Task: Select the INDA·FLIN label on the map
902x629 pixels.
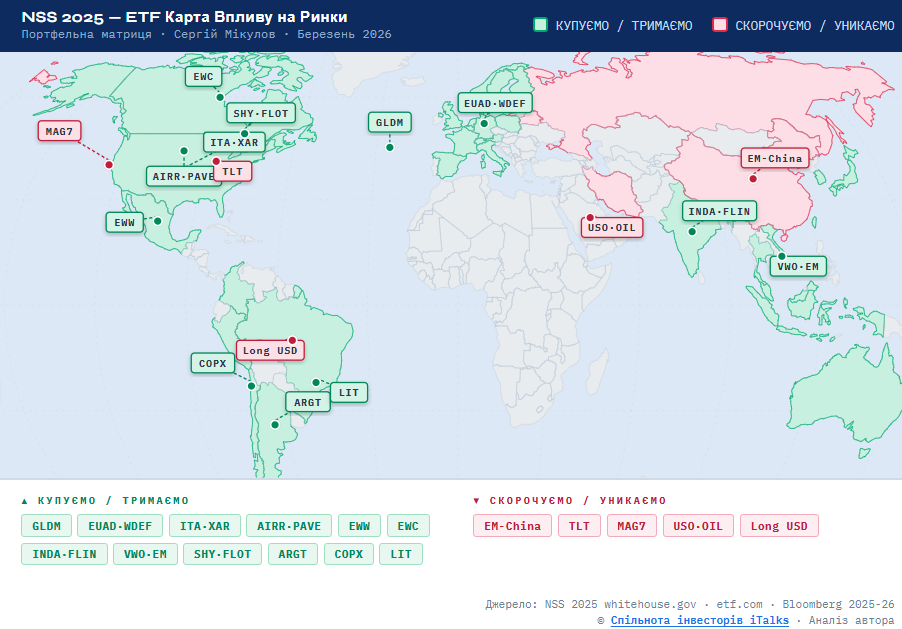Action: pyautogui.click(x=720, y=211)
